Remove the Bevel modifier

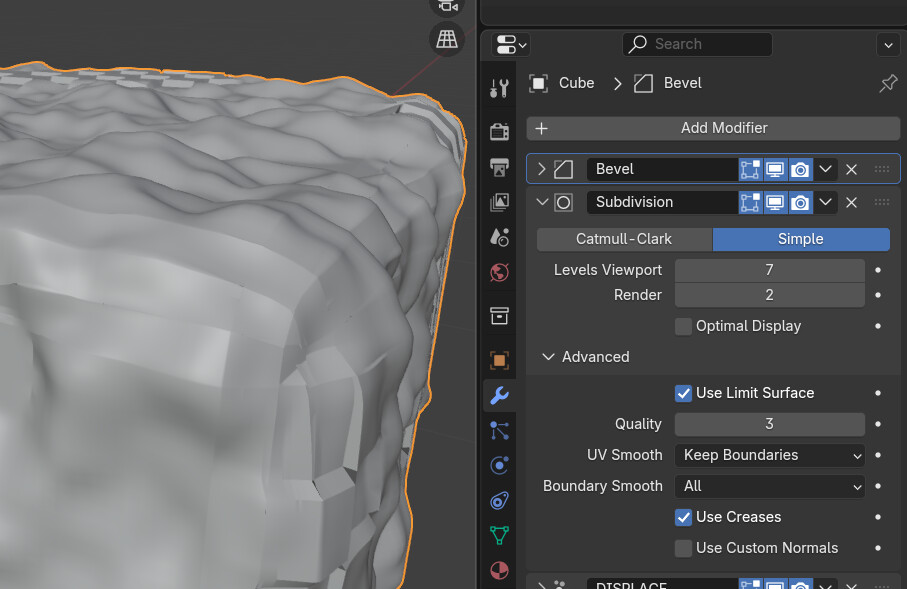851,170
